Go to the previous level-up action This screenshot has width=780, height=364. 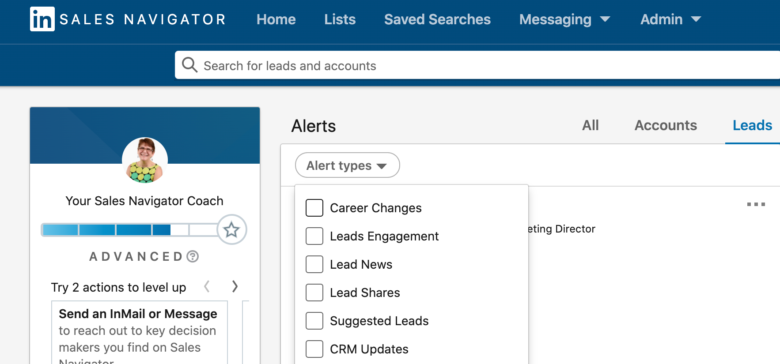pyautogui.click(x=207, y=286)
